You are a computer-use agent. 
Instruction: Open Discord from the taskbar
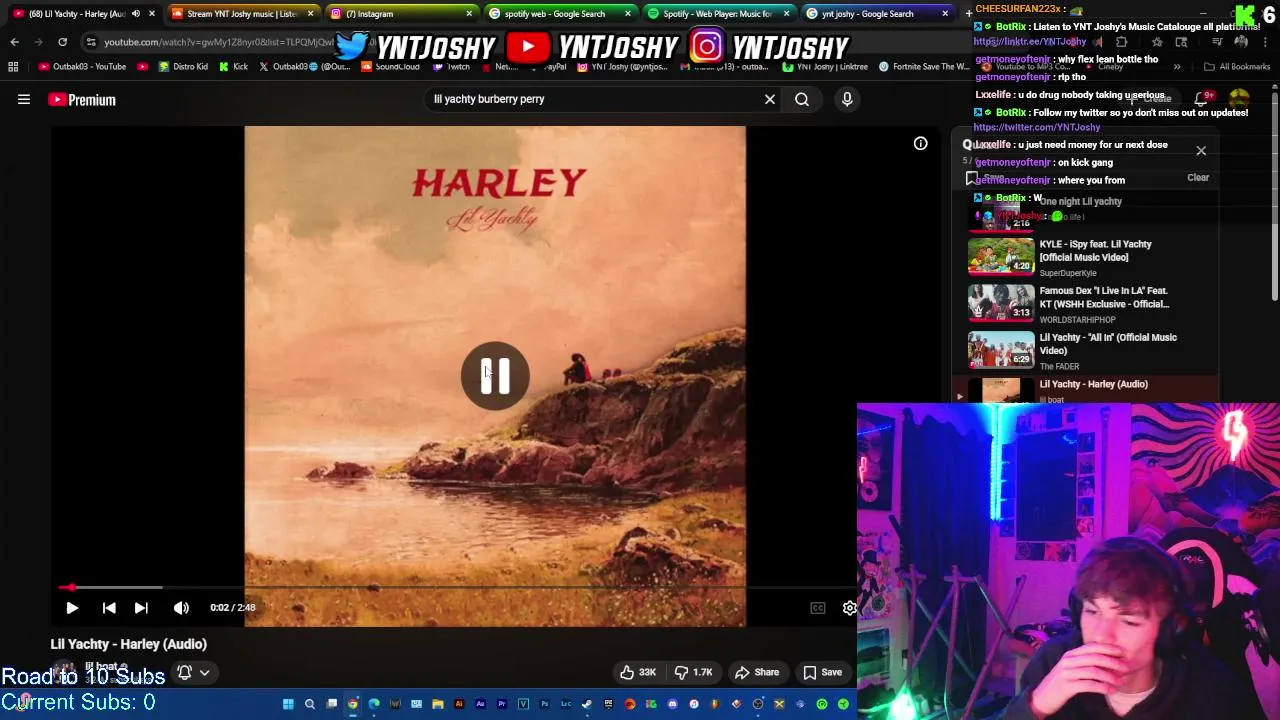672,704
